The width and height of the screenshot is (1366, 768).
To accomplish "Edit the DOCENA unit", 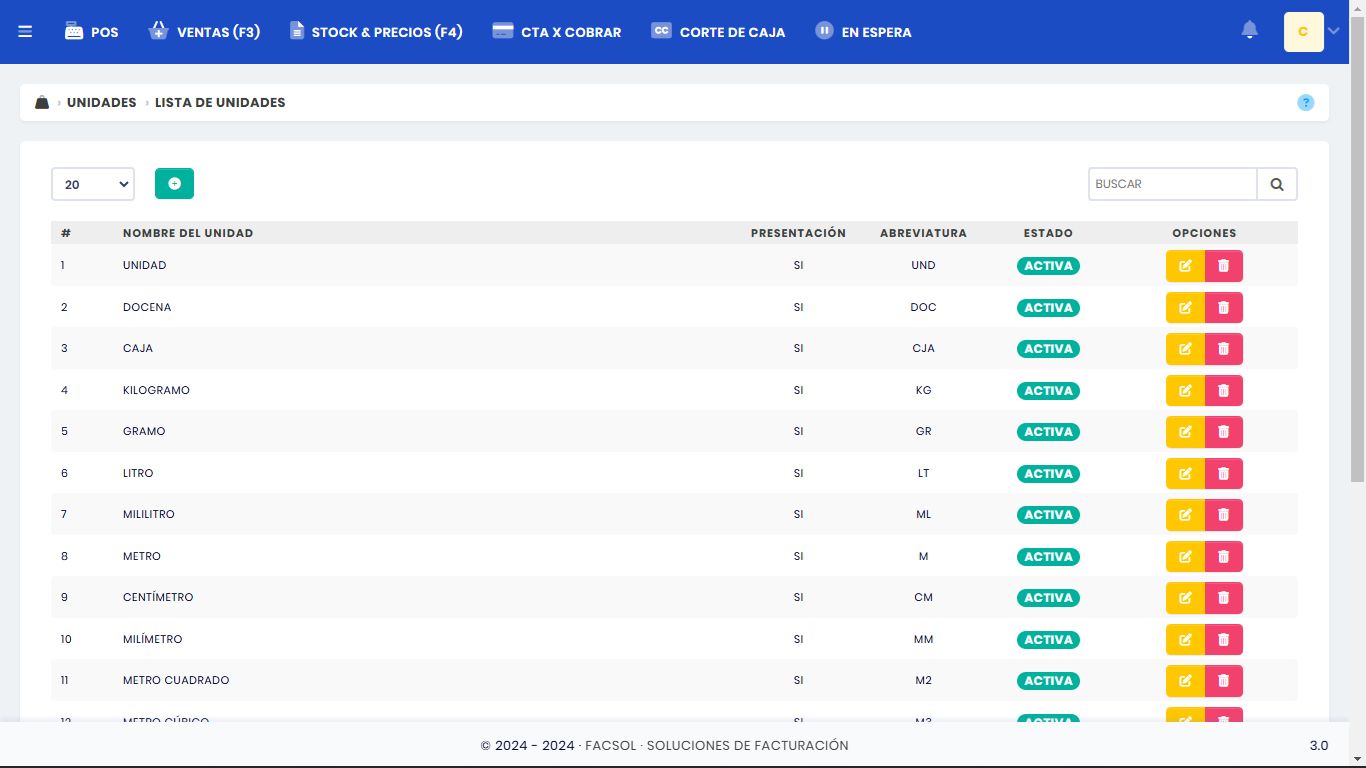I will 1185,308.
